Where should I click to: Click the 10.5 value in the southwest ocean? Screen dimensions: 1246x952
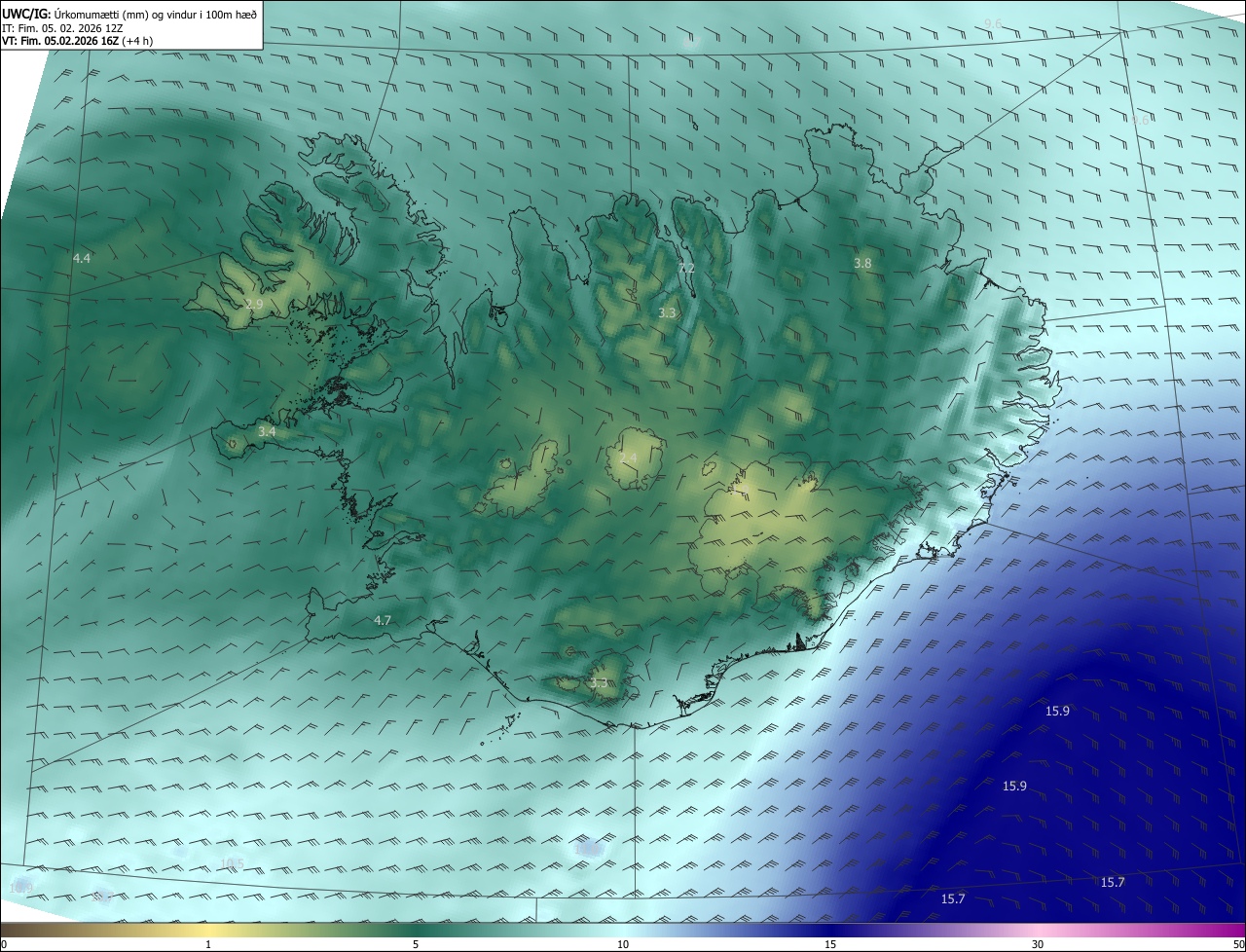coord(232,863)
